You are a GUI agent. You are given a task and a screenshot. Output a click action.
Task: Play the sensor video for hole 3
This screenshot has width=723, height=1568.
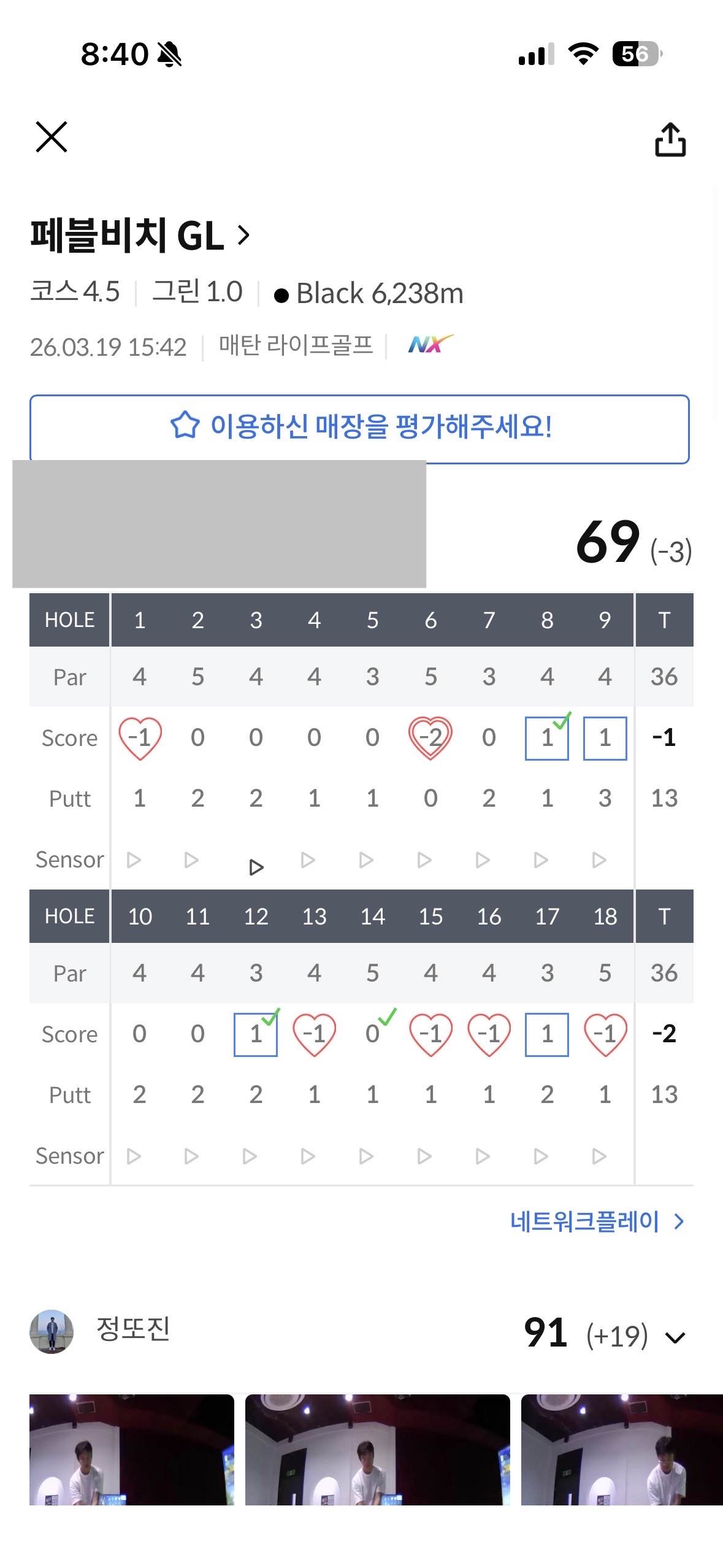point(256,867)
